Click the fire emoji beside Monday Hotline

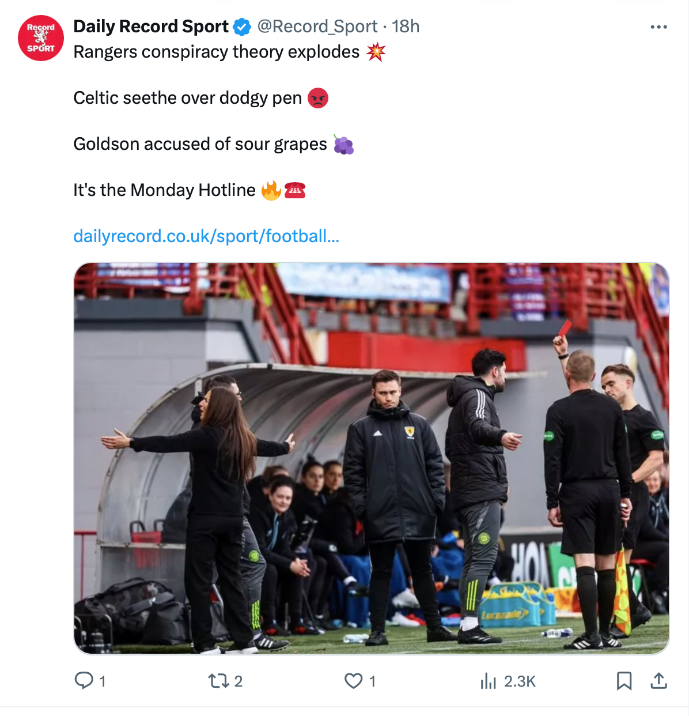pyautogui.click(x=271, y=190)
